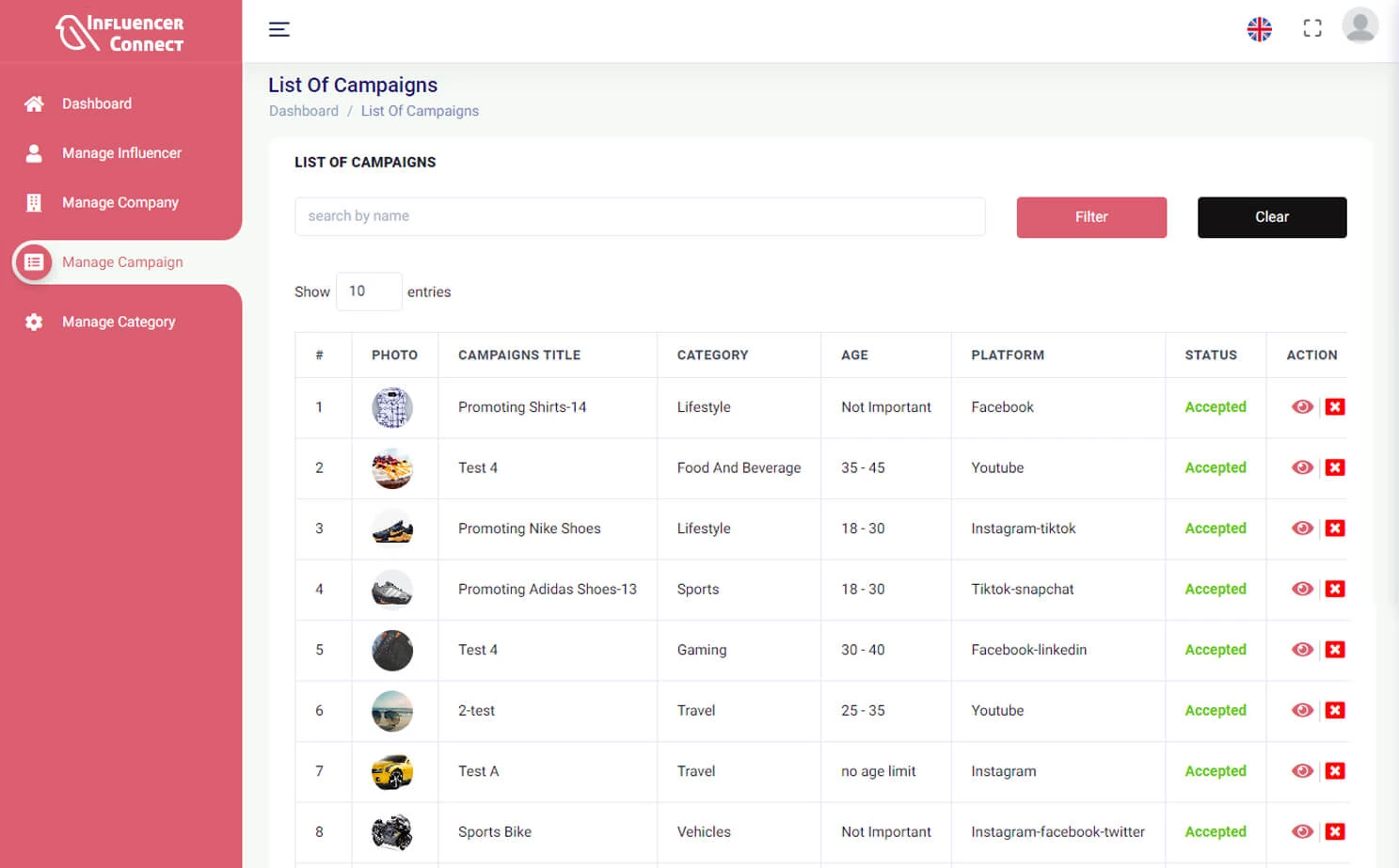
Task: Click the user profile avatar icon
Action: [x=1359, y=27]
